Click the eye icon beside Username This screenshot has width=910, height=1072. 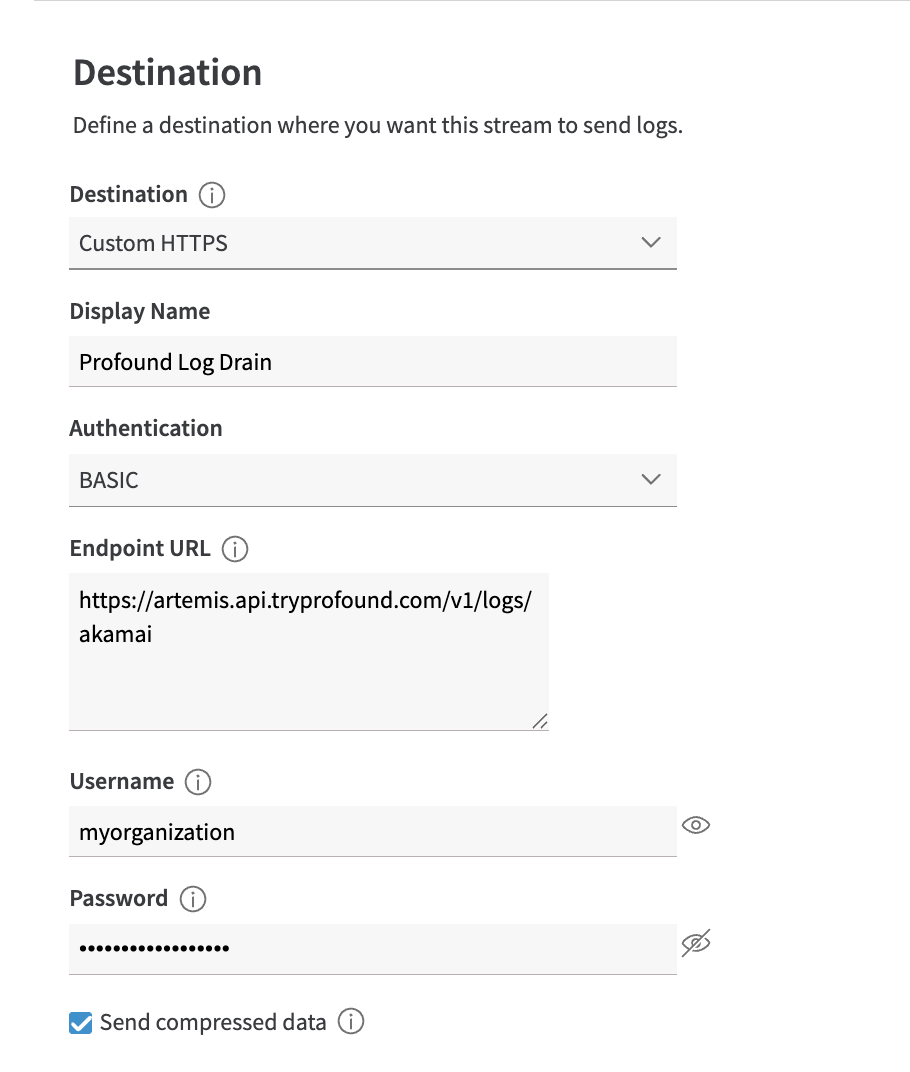(696, 825)
